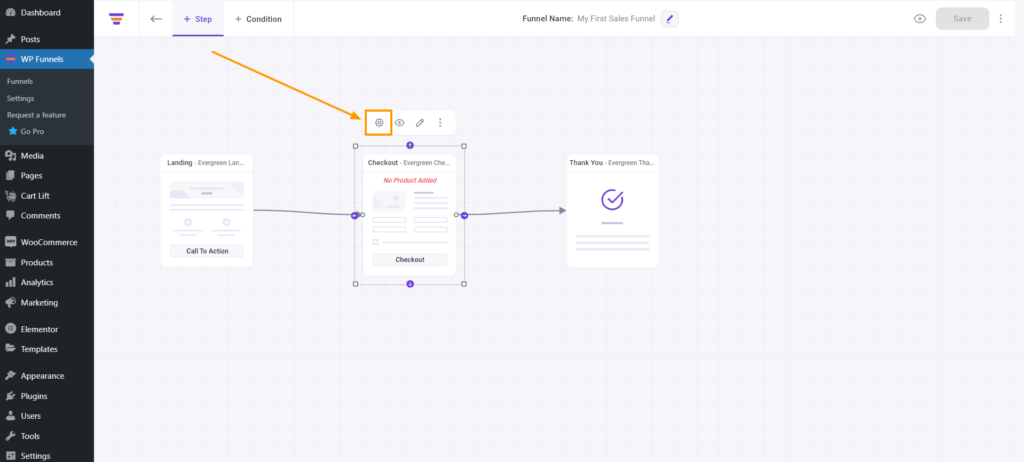Click top purple connector on Checkout node
The height and width of the screenshot is (462, 1024).
pos(410,145)
